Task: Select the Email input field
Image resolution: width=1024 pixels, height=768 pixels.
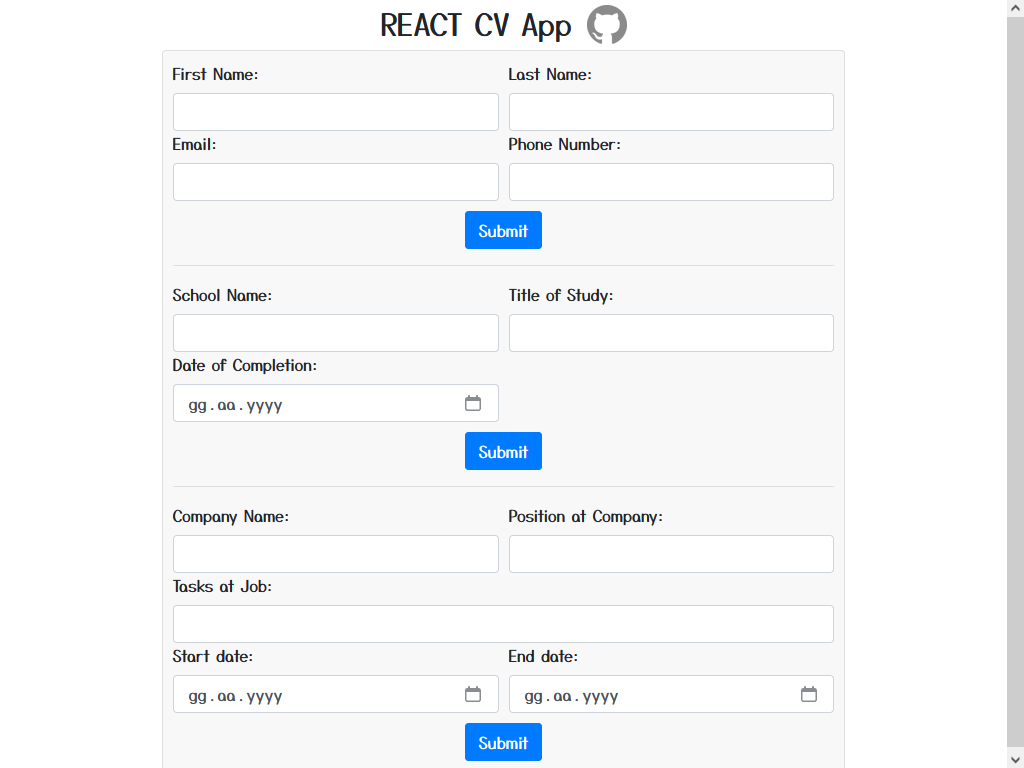Action: click(x=335, y=181)
